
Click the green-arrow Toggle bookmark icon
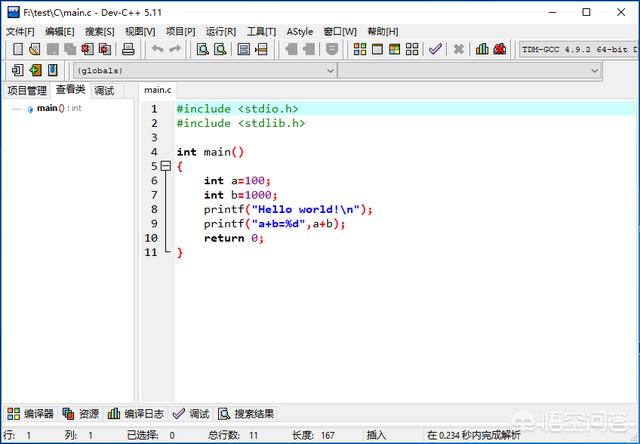[36, 70]
